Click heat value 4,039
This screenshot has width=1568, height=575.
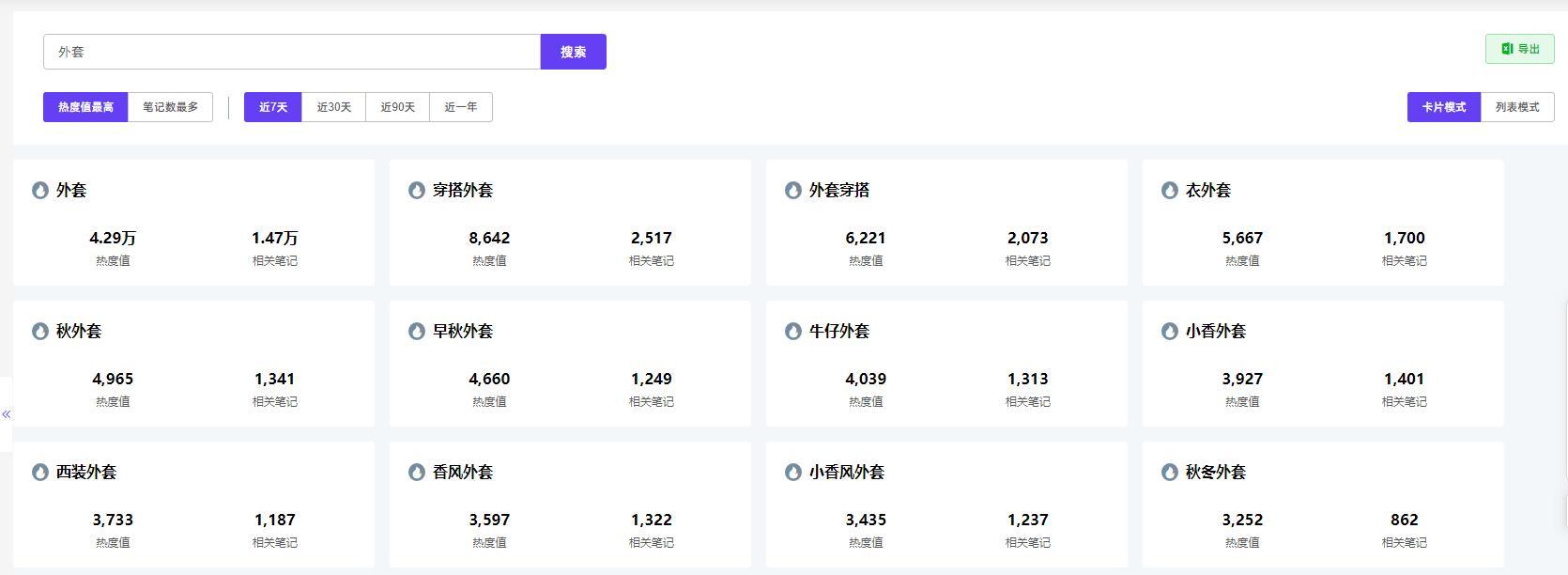[x=866, y=379]
